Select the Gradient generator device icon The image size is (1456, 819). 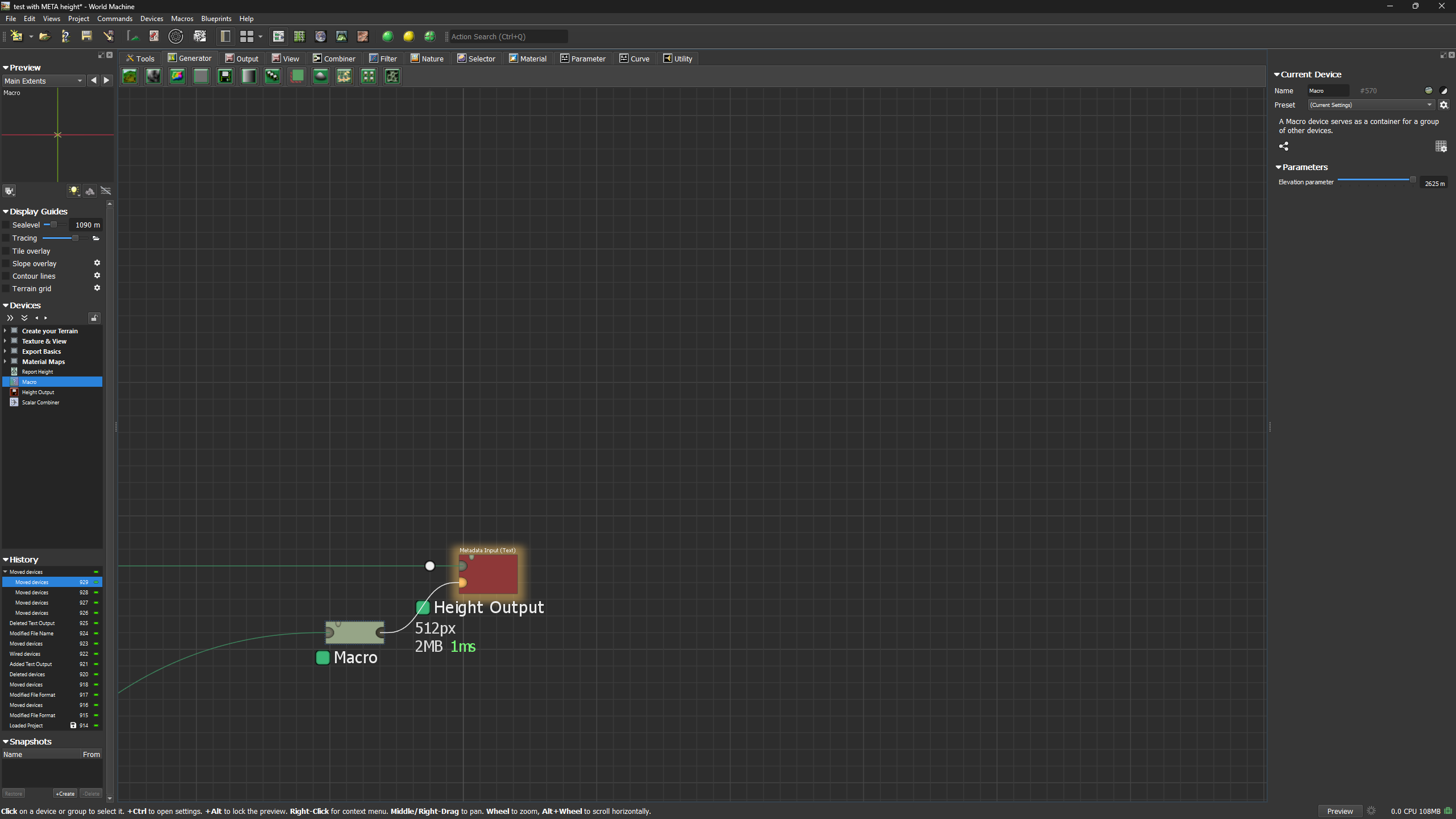(x=249, y=76)
